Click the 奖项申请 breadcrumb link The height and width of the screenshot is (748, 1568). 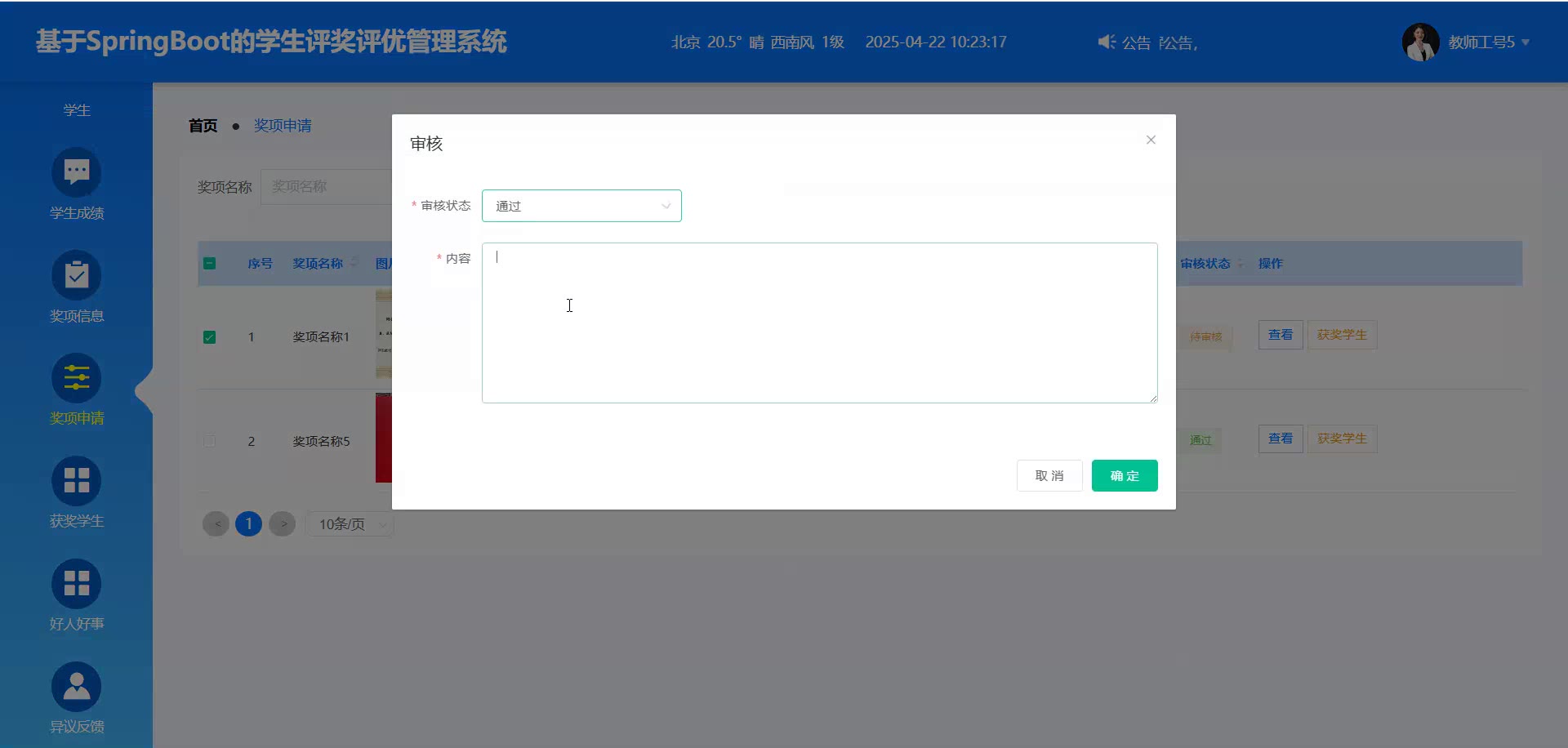283,126
